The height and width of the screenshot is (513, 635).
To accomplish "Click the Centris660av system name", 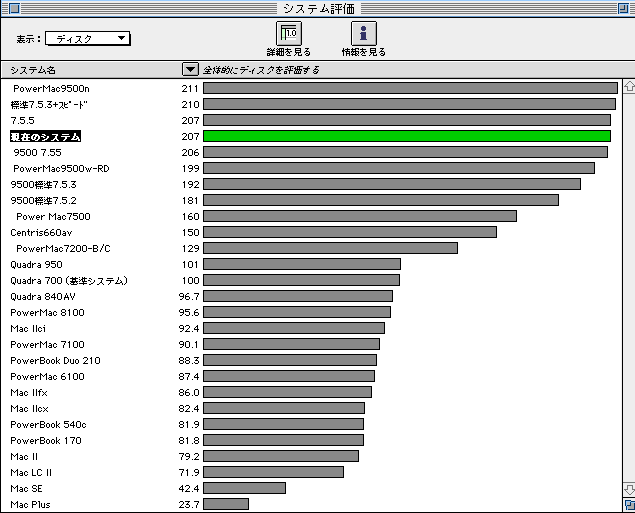I will 42,232.
